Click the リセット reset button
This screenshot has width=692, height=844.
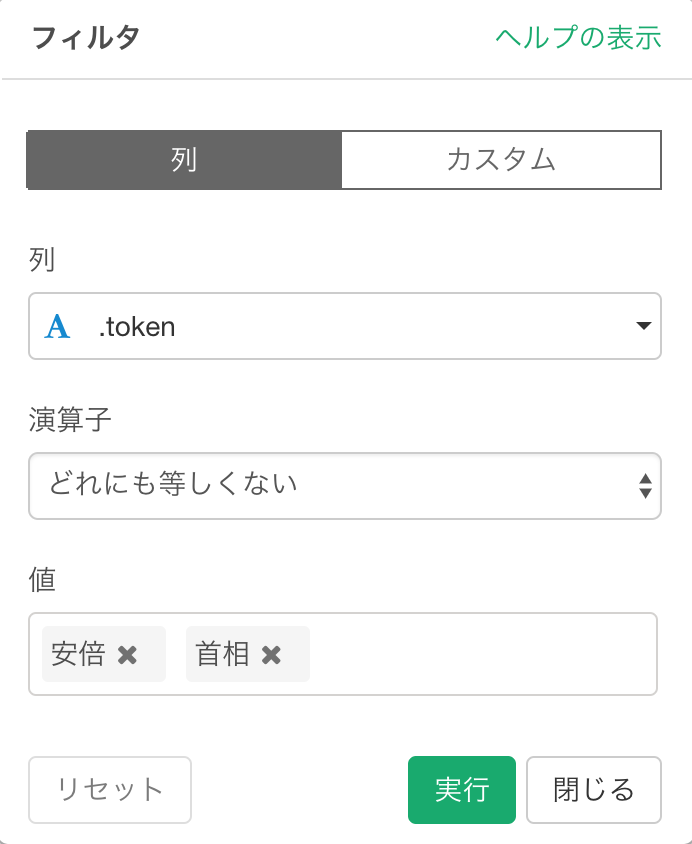(110, 790)
